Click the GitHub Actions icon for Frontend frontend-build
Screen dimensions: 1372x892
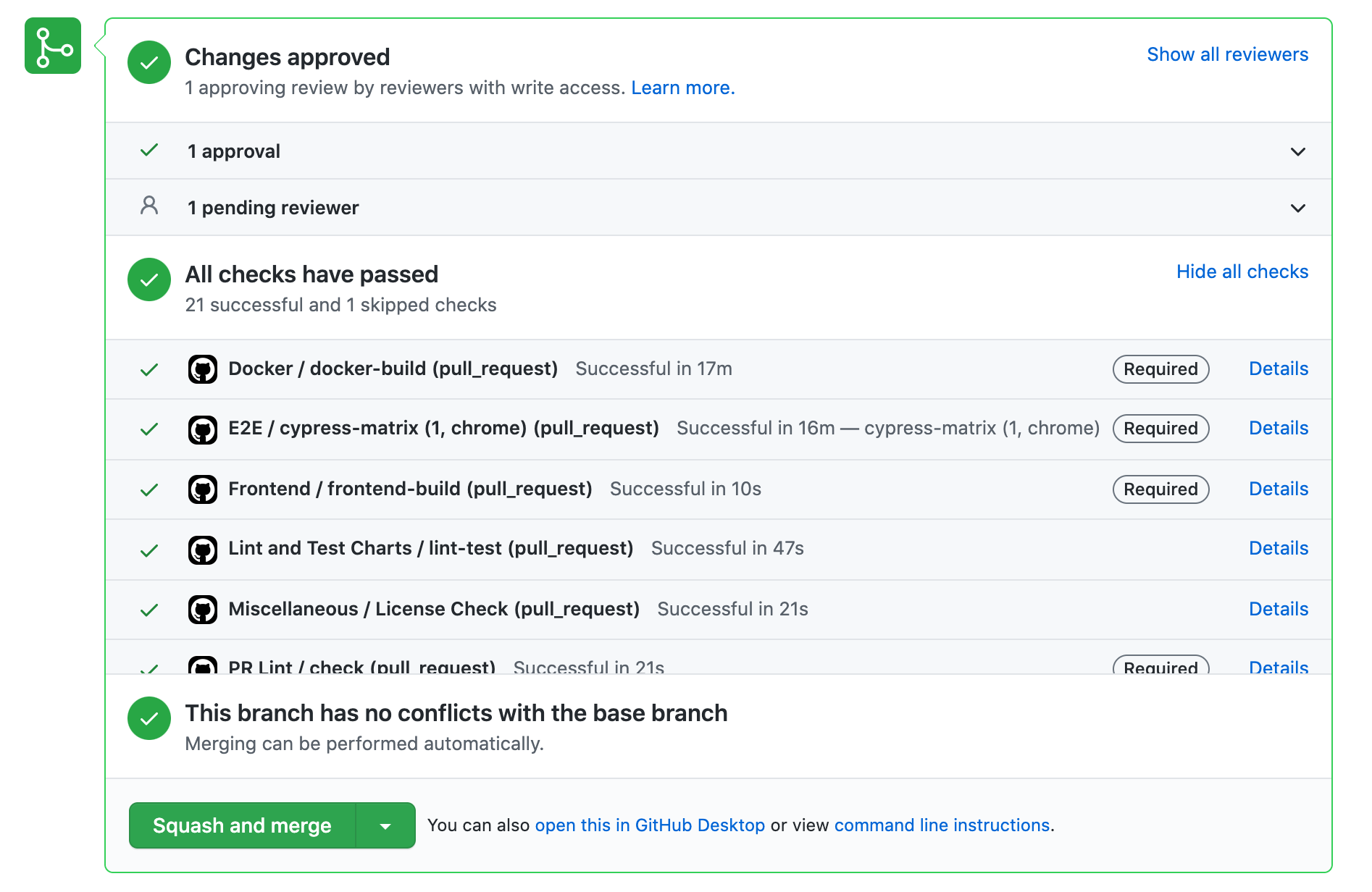tap(204, 489)
